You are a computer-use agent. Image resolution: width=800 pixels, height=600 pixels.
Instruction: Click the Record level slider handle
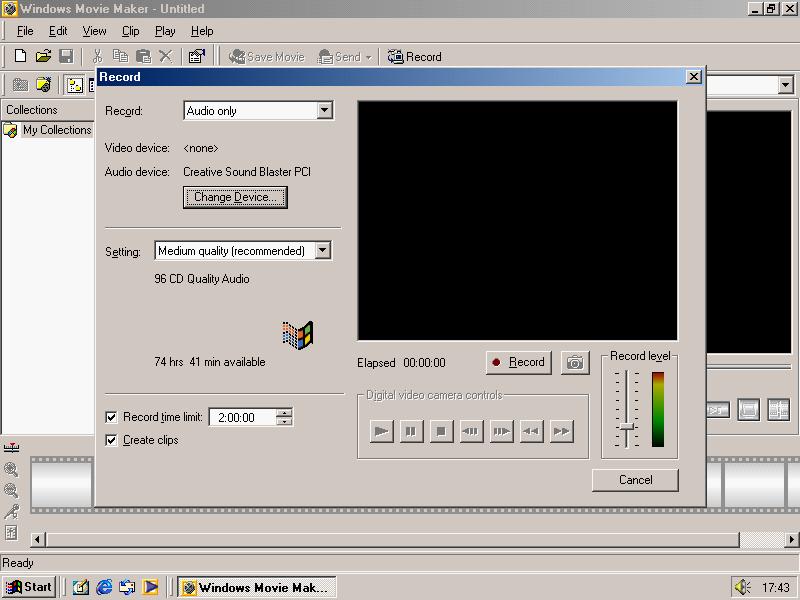[627, 427]
